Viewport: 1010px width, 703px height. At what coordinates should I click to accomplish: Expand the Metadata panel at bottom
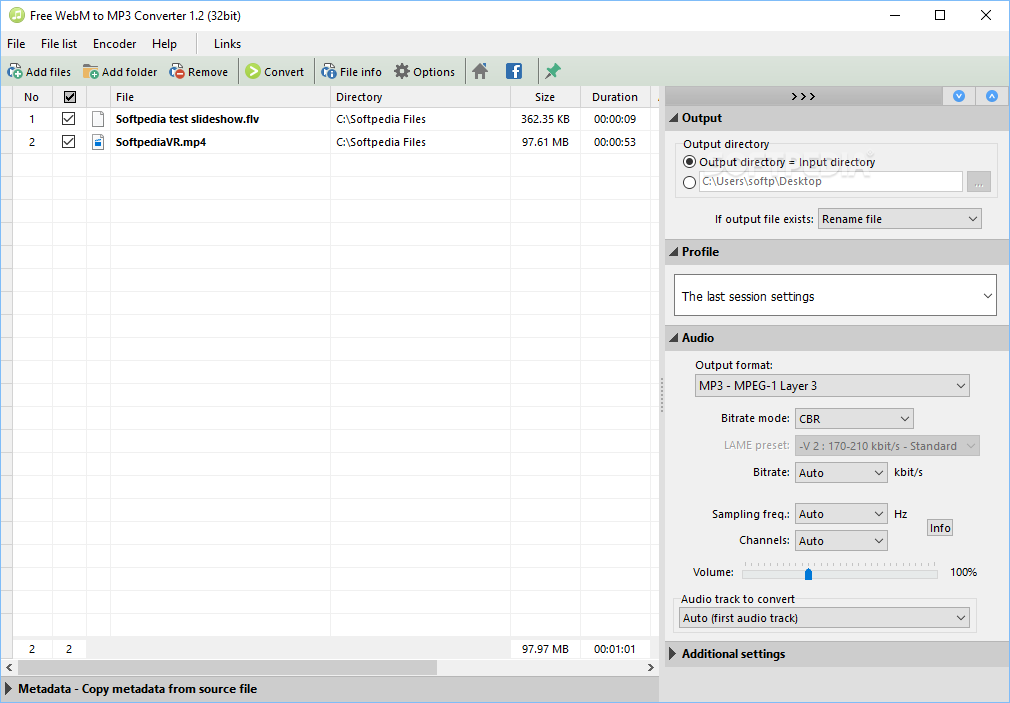click(330, 689)
